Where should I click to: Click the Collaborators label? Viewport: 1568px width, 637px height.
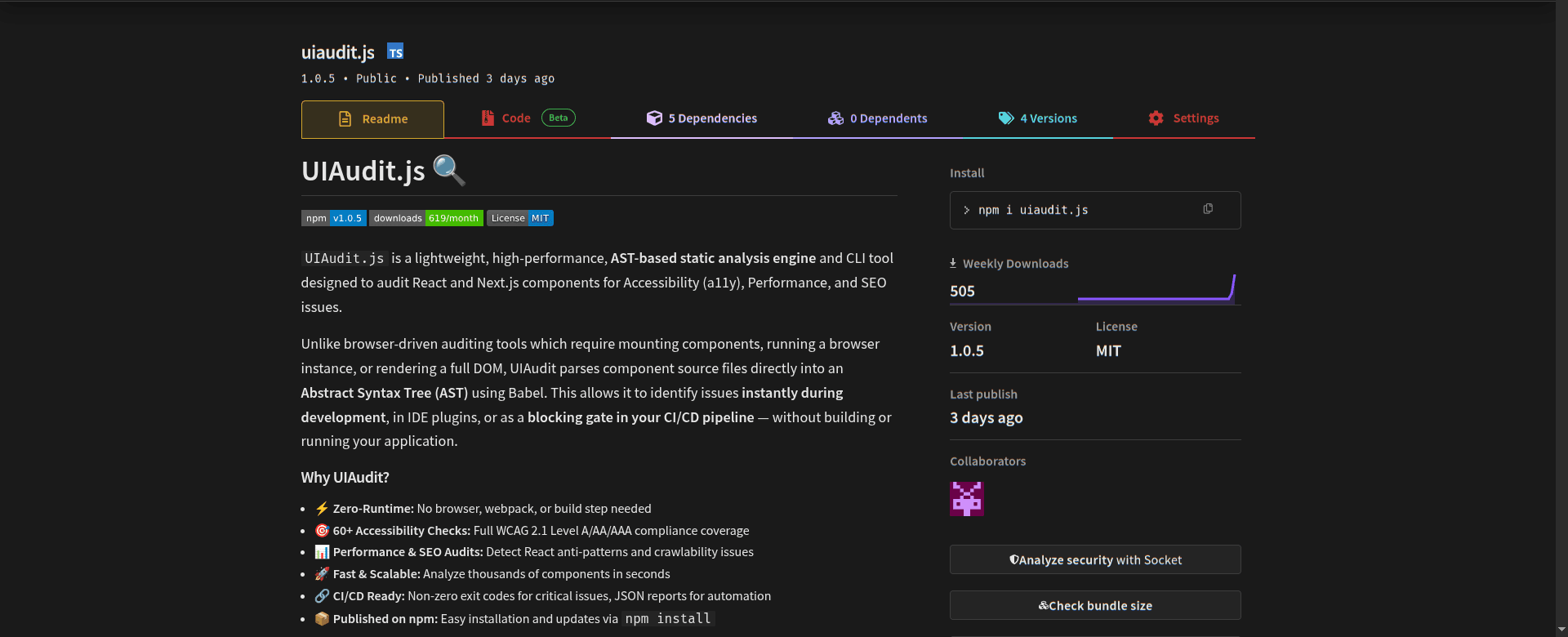pyautogui.click(x=988, y=461)
